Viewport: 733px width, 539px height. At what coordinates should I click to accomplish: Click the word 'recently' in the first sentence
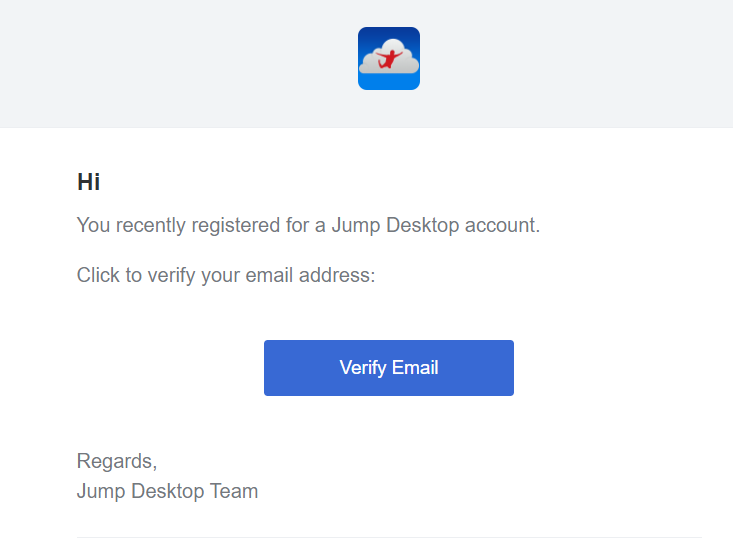coord(151,226)
